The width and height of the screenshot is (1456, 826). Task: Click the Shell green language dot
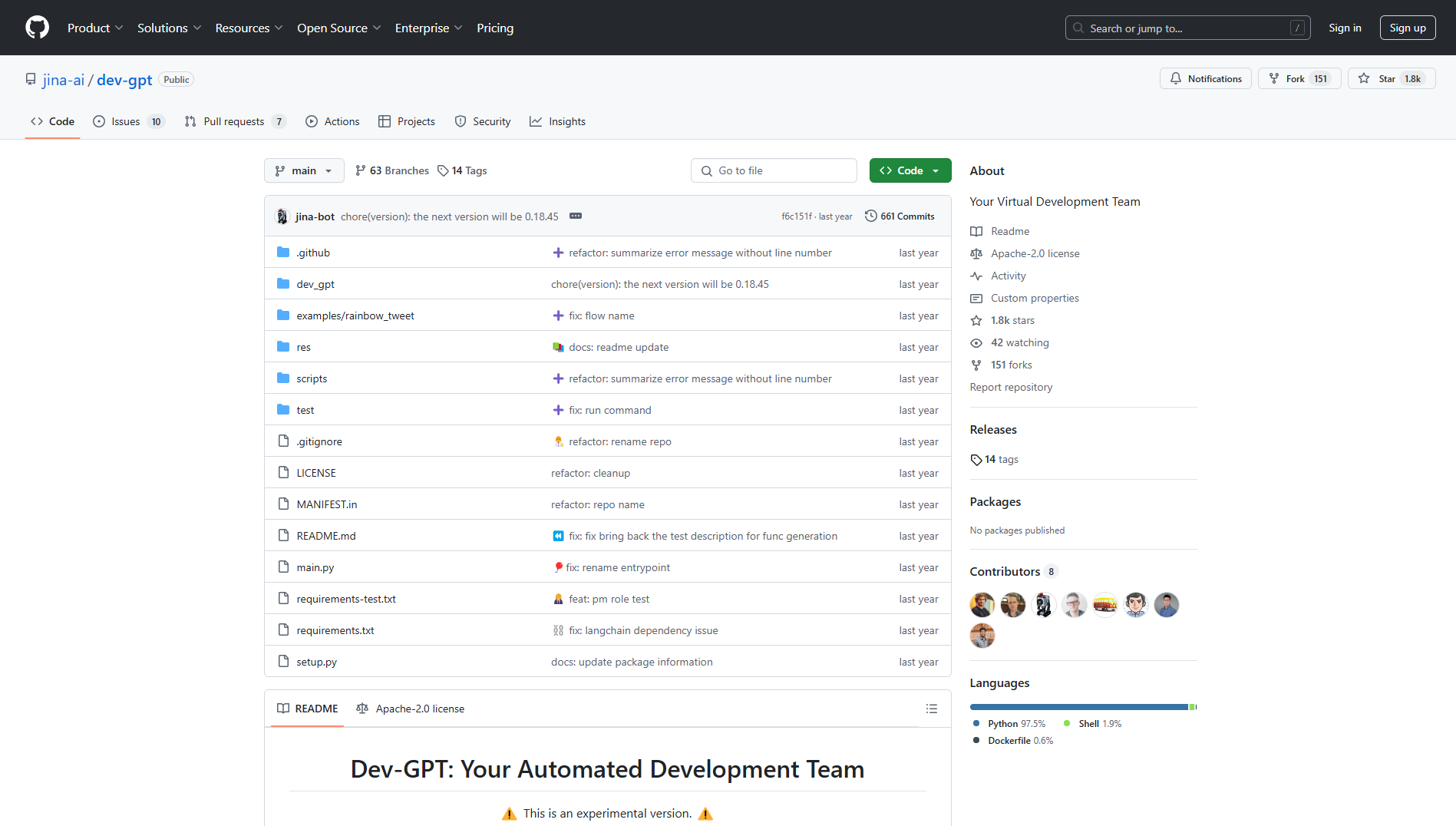(x=1067, y=723)
